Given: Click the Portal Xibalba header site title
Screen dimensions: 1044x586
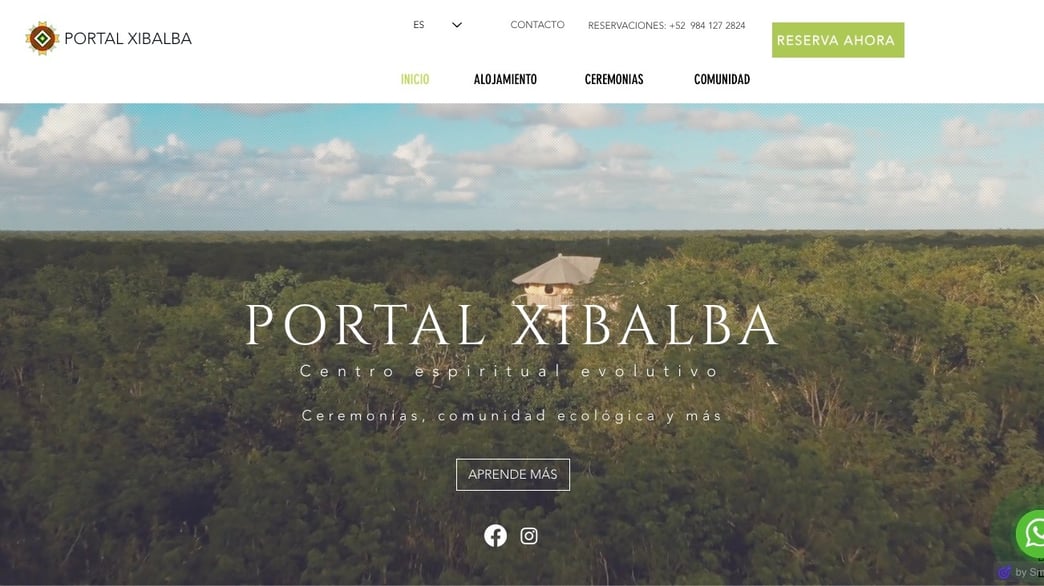Looking at the screenshot, I should click(x=128, y=39).
